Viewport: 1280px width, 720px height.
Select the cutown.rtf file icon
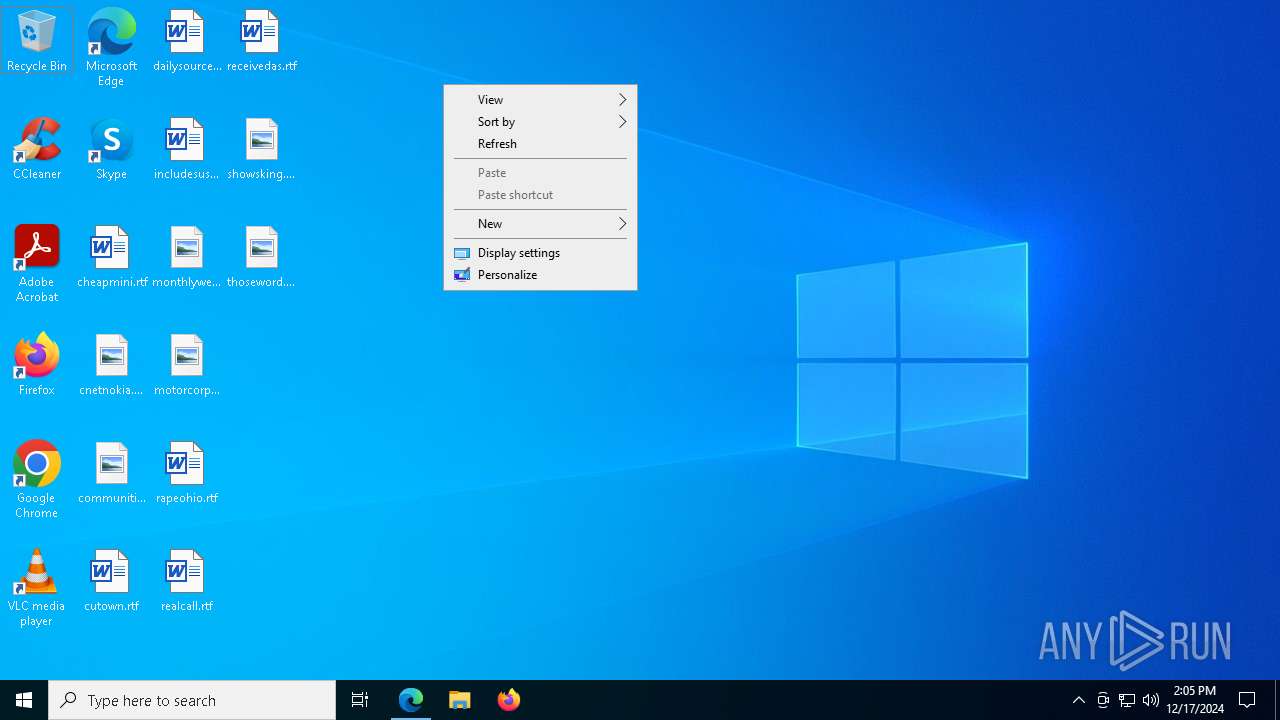[x=111, y=580]
